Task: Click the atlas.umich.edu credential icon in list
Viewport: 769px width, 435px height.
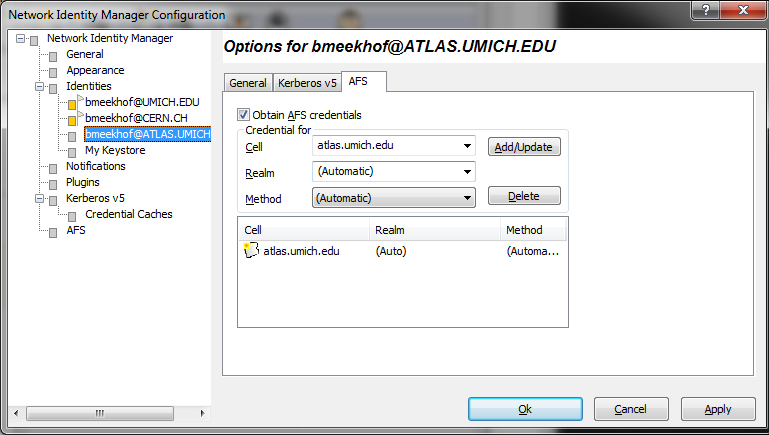Action: (251, 251)
